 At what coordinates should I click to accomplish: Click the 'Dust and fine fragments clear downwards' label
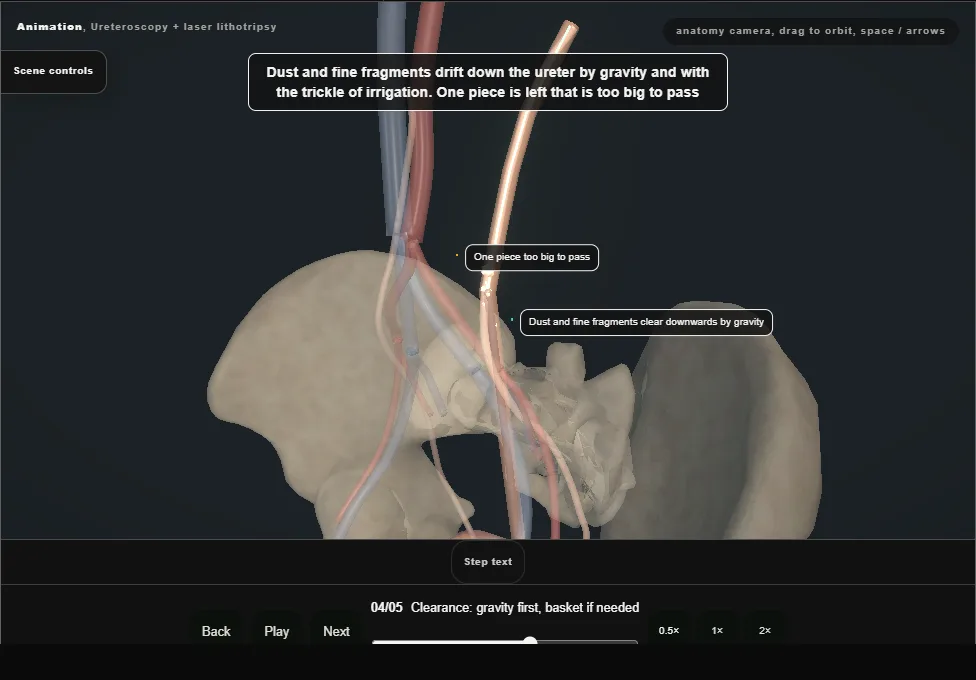pyautogui.click(x=646, y=322)
